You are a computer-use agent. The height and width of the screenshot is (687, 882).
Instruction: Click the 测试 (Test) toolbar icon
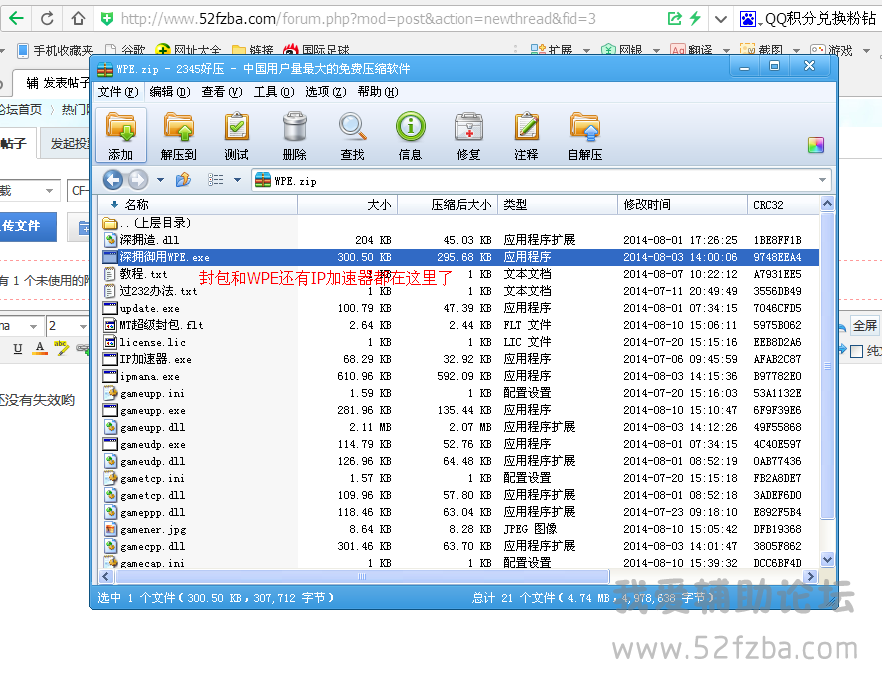click(x=237, y=134)
